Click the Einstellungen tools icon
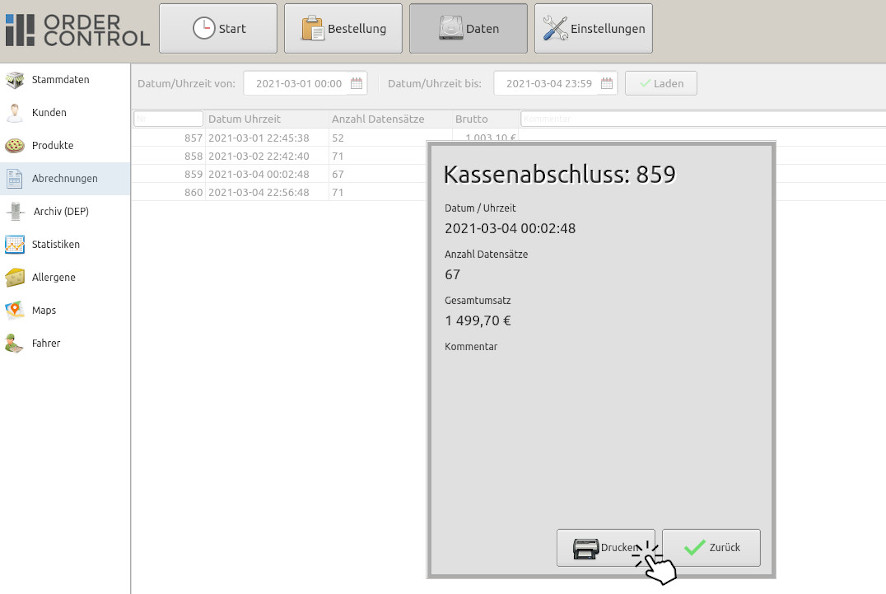The width and height of the screenshot is (886, 594). point(555,28)
